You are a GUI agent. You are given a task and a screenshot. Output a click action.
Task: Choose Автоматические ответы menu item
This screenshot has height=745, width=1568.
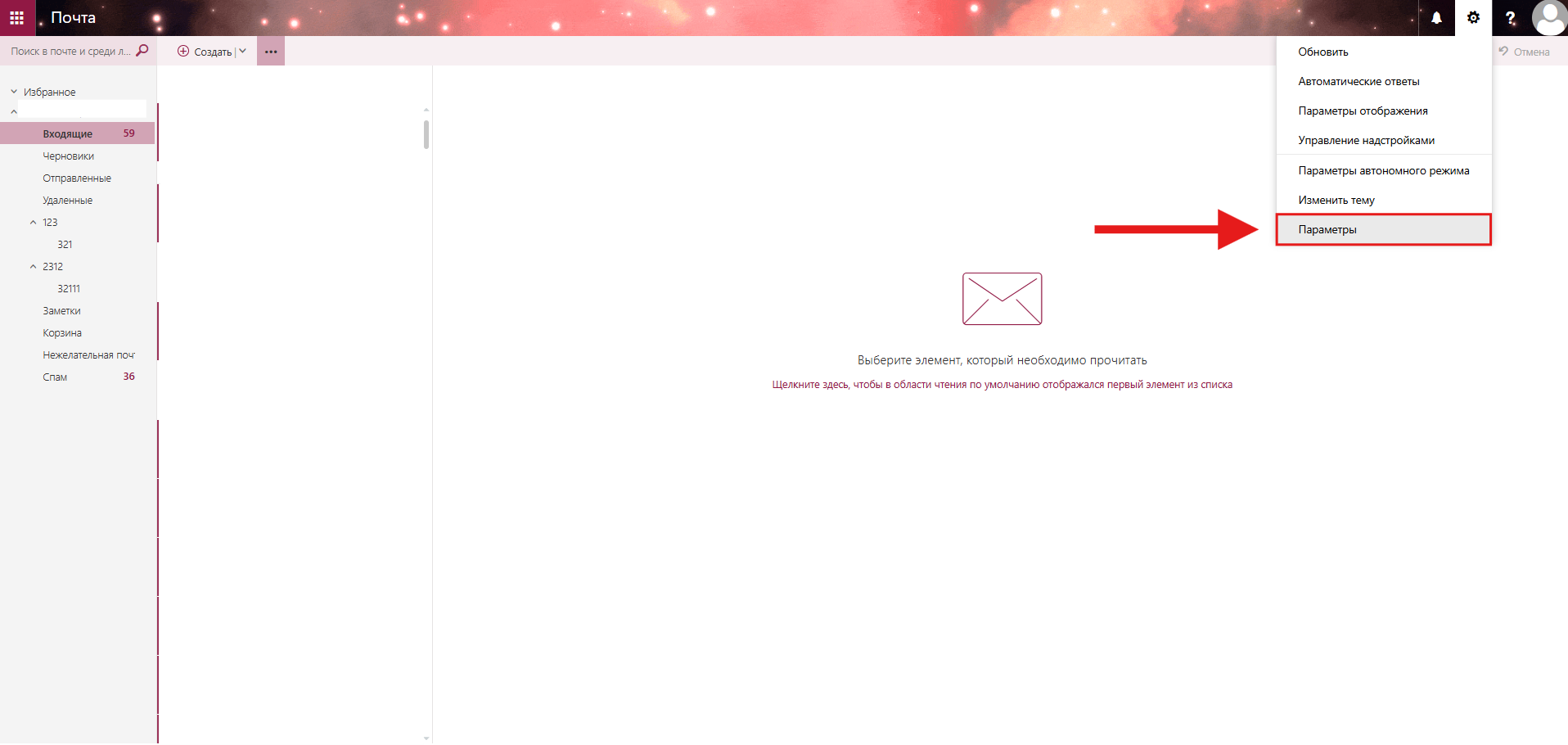(x=1358, y=81)
